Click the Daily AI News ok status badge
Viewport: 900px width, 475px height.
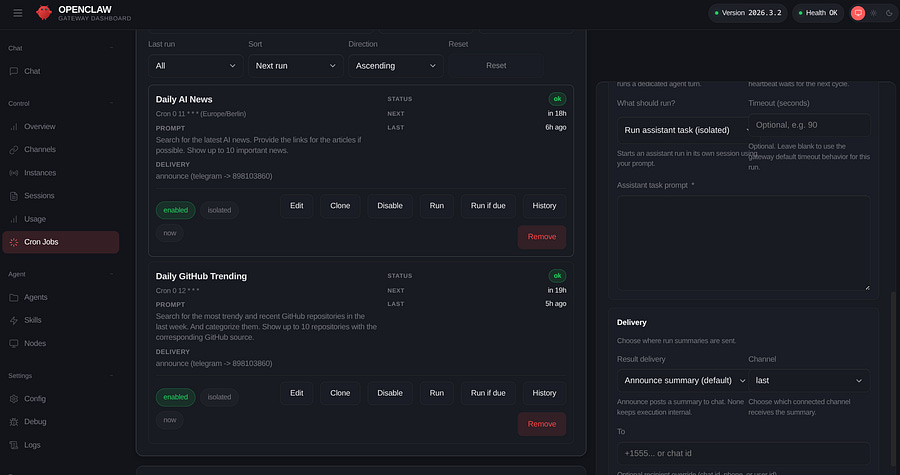(557, 99)
